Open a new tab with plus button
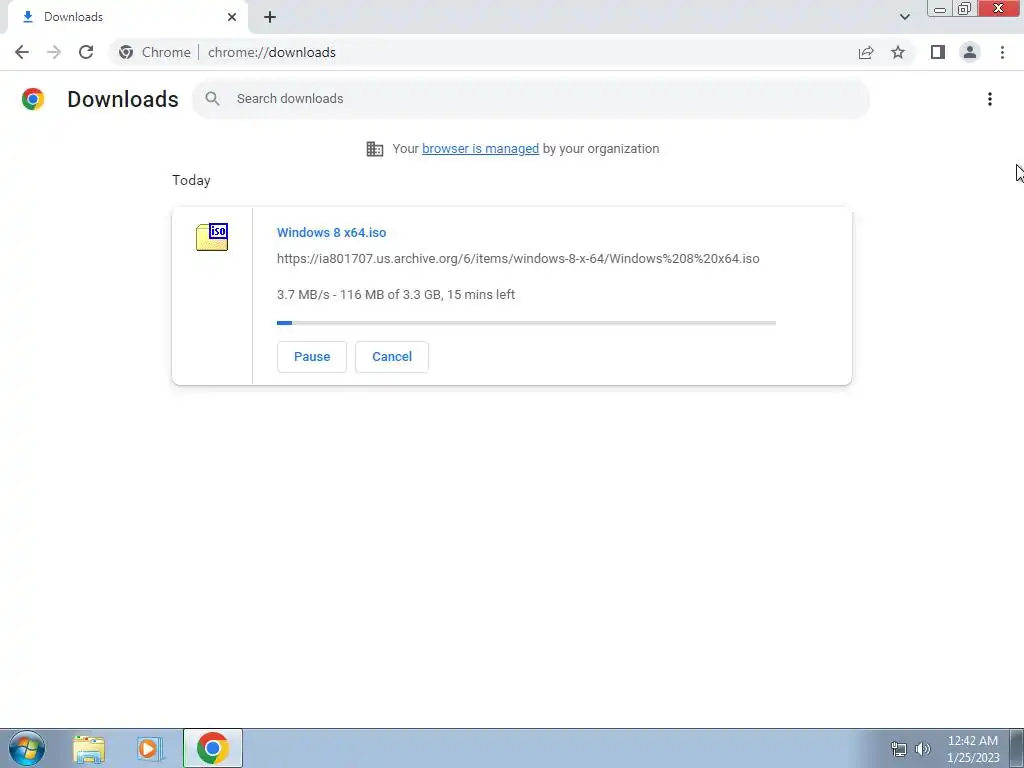The image size is (1024, 768). (x=270, y=17)
